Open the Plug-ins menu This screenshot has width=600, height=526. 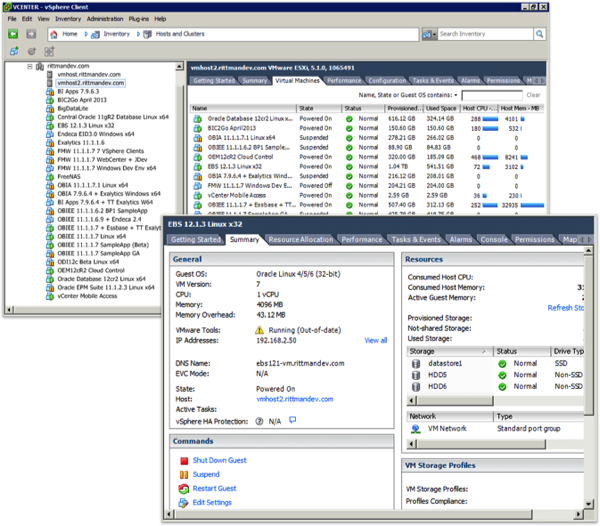click(139, 19)
